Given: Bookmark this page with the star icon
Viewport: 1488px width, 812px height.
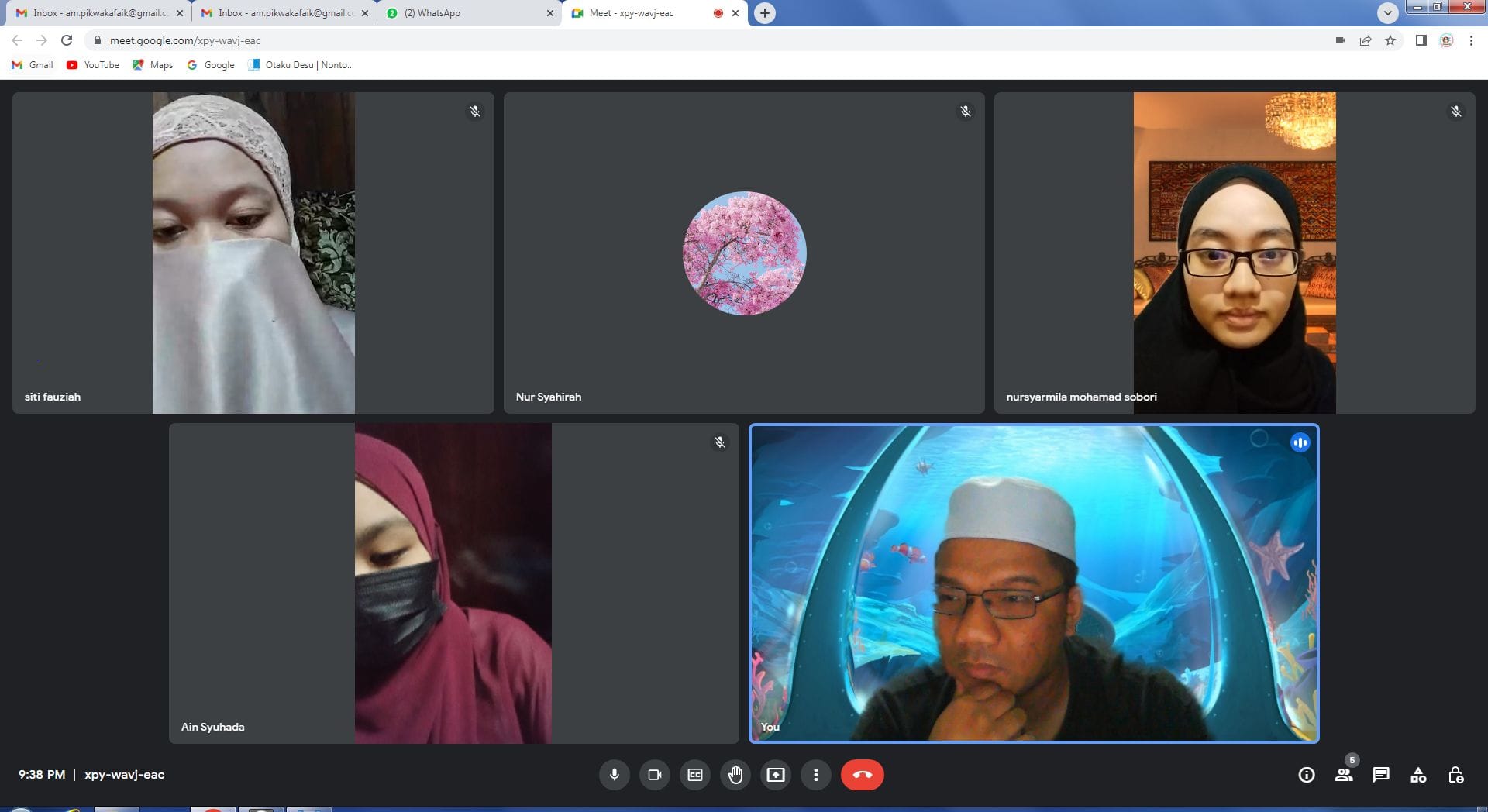Looking at the screenshot, I should coord(1390,40).
